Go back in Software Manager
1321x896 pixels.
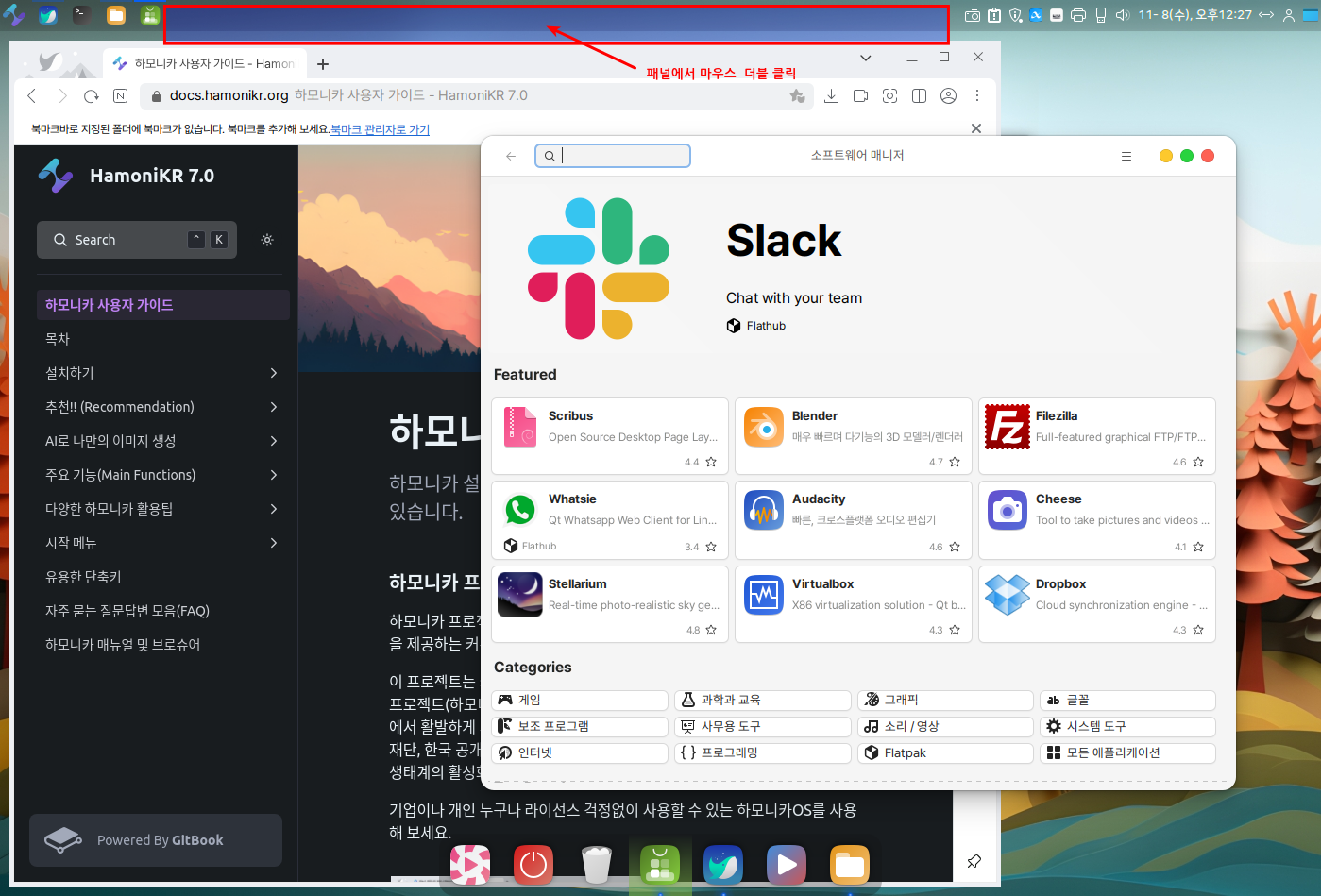coord(511,156)
